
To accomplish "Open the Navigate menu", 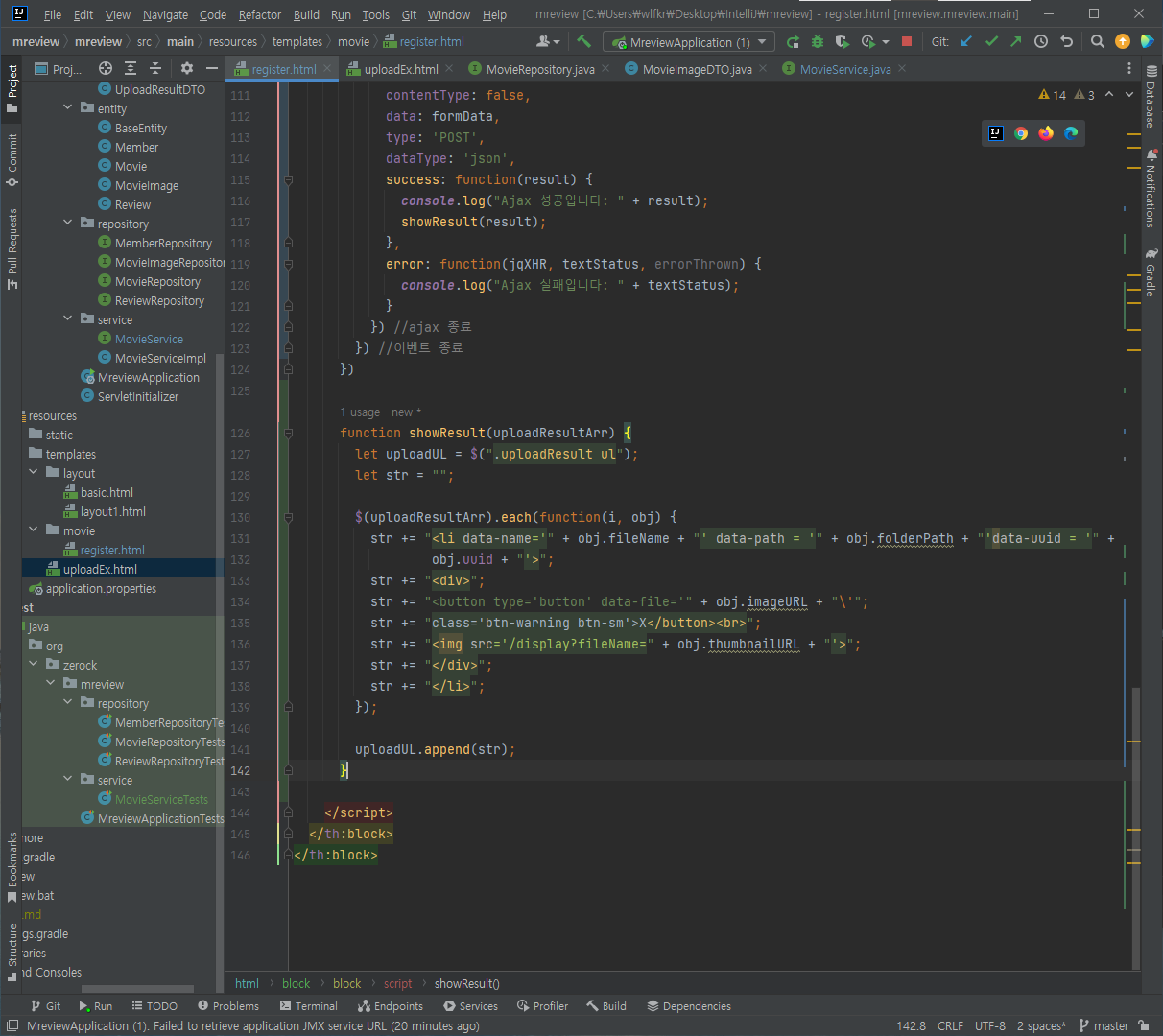I will 165,14.
